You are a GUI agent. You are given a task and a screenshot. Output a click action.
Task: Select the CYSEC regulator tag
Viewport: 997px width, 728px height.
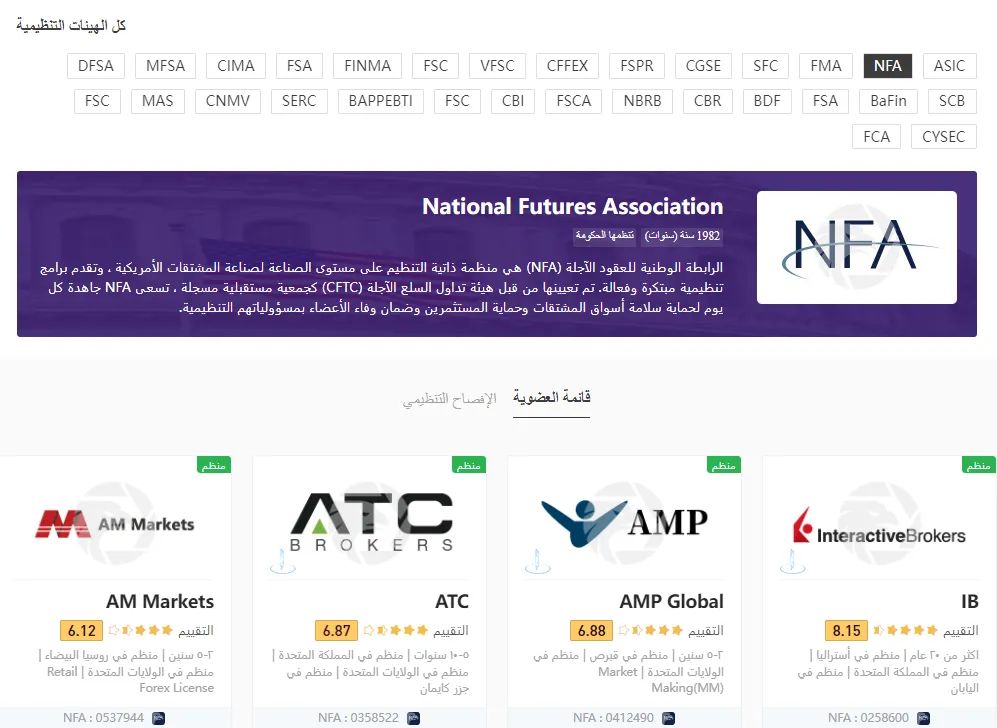(x=944, y=137)
